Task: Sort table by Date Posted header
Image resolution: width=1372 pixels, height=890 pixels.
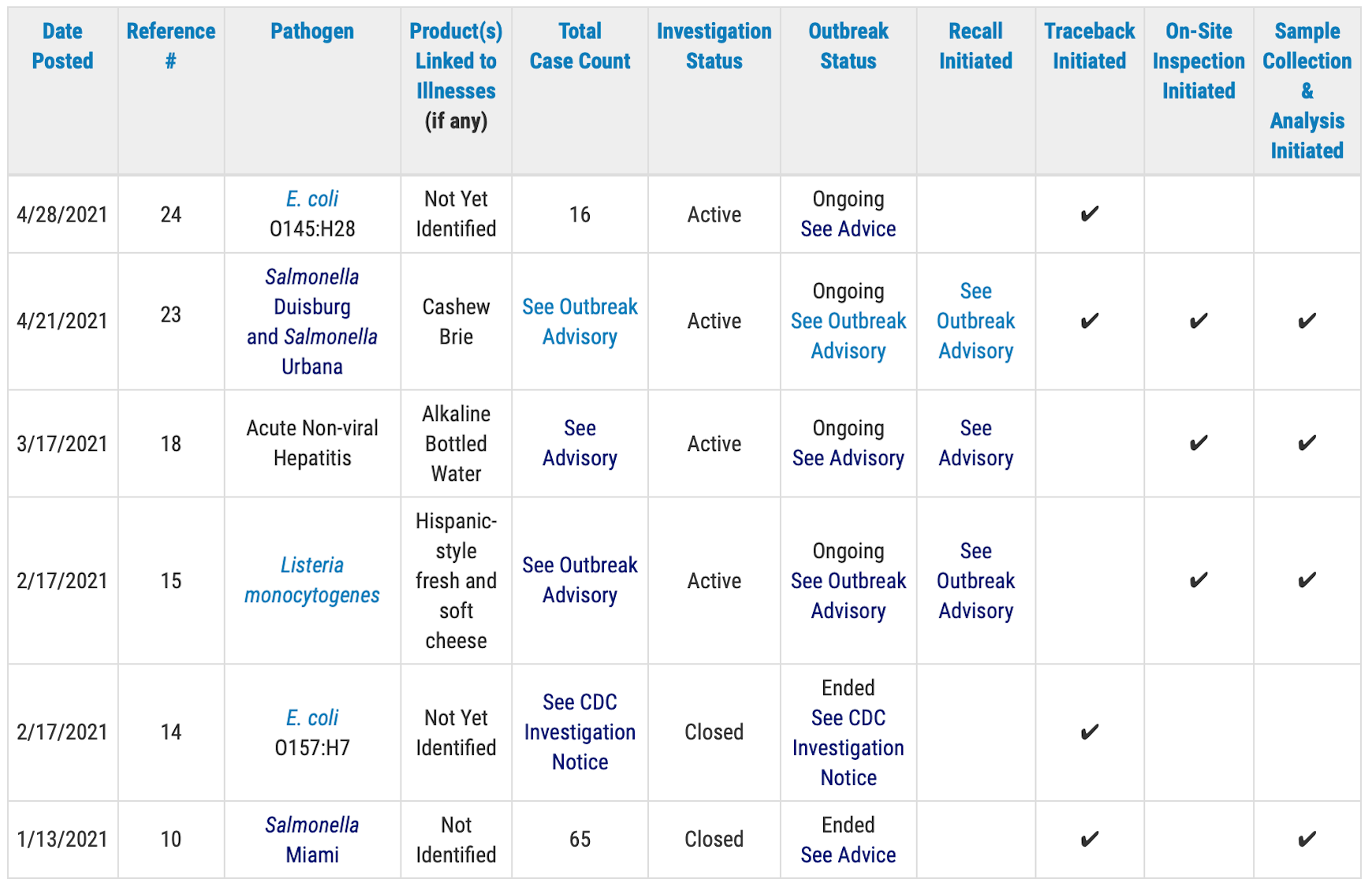Action: point(62,46)
